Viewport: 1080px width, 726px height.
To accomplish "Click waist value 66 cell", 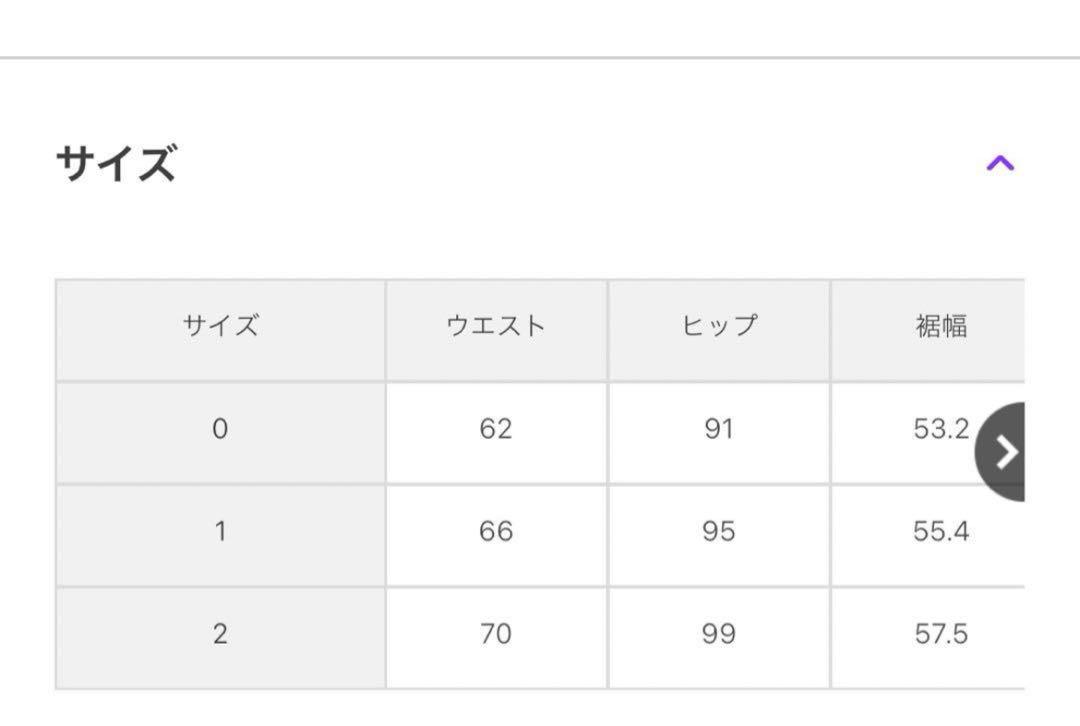I will (x=496, y=532).
